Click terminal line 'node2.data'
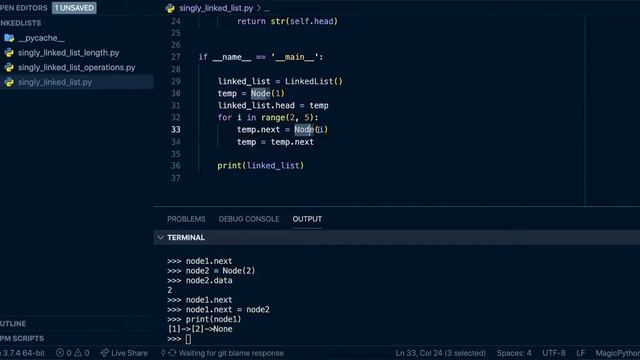 [x=209, y=280]
